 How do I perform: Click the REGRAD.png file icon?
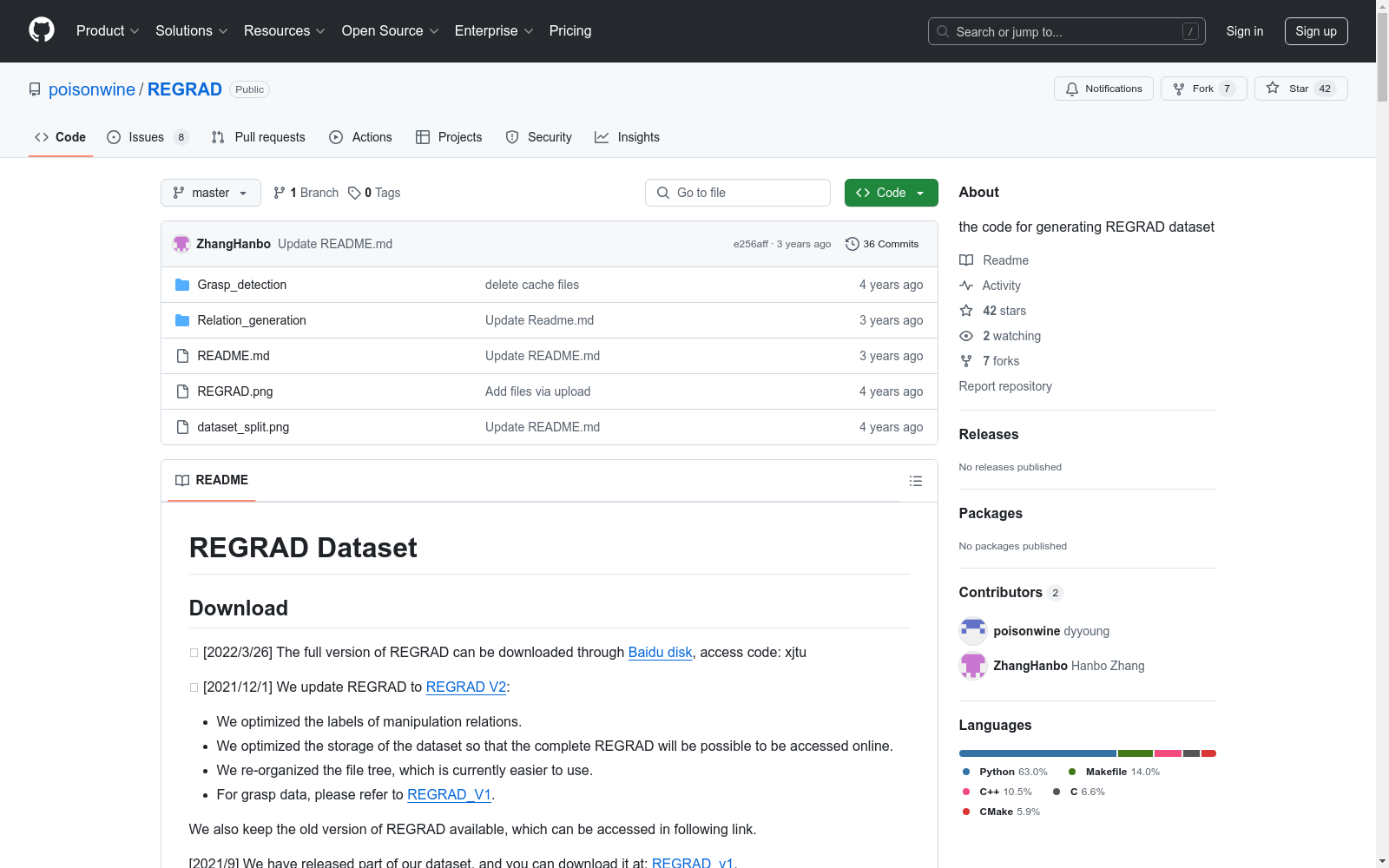point(182,391)
